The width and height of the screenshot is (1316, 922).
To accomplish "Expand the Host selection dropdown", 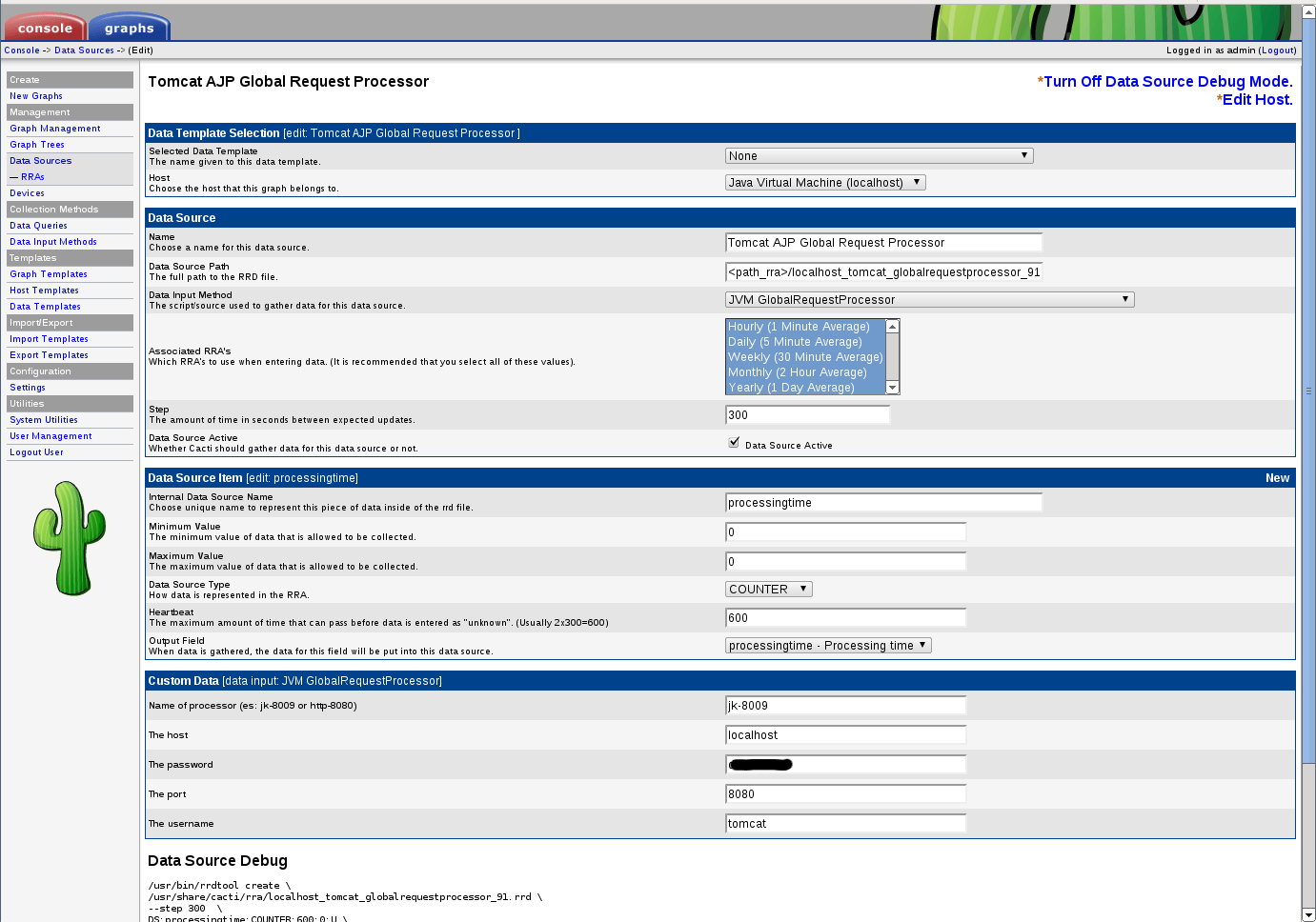I will (x=825, y=182).
